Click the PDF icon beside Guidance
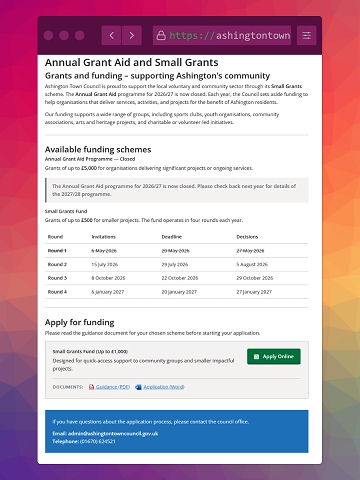360x480 pixels. point(91,387)
